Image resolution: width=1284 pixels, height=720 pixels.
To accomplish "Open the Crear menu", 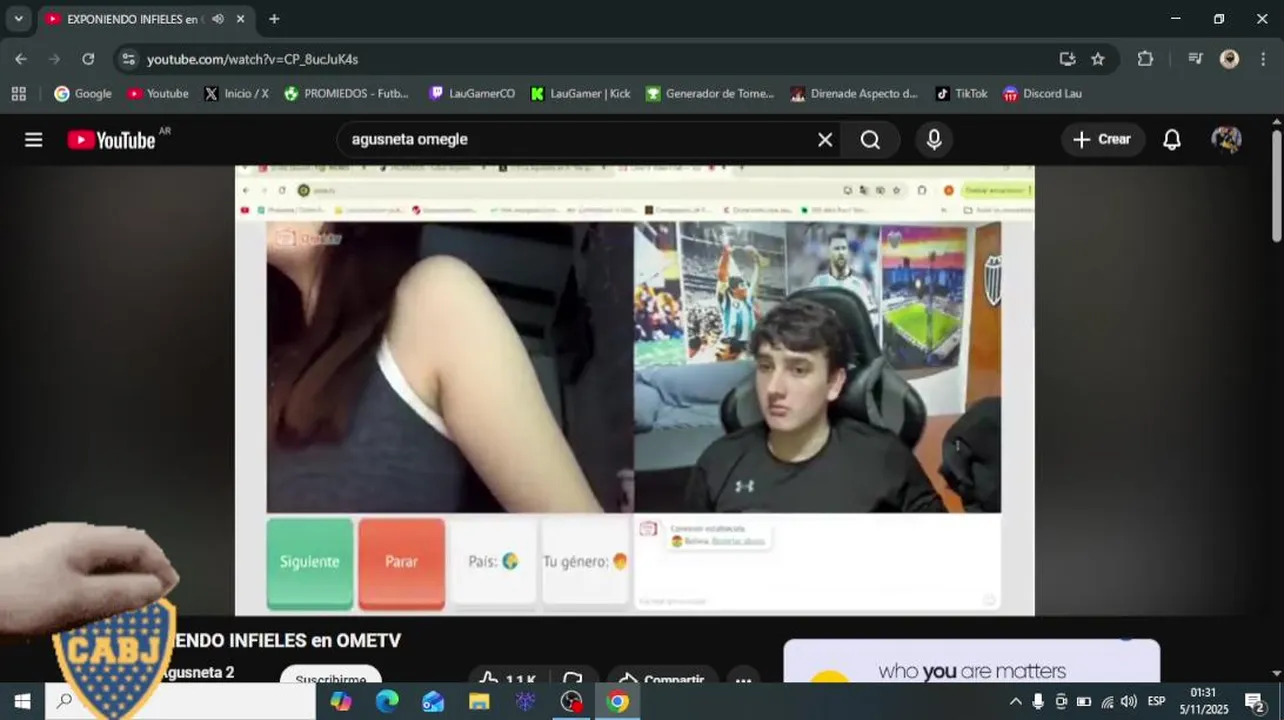I will pyautogui.click(x=1102, y=140).
